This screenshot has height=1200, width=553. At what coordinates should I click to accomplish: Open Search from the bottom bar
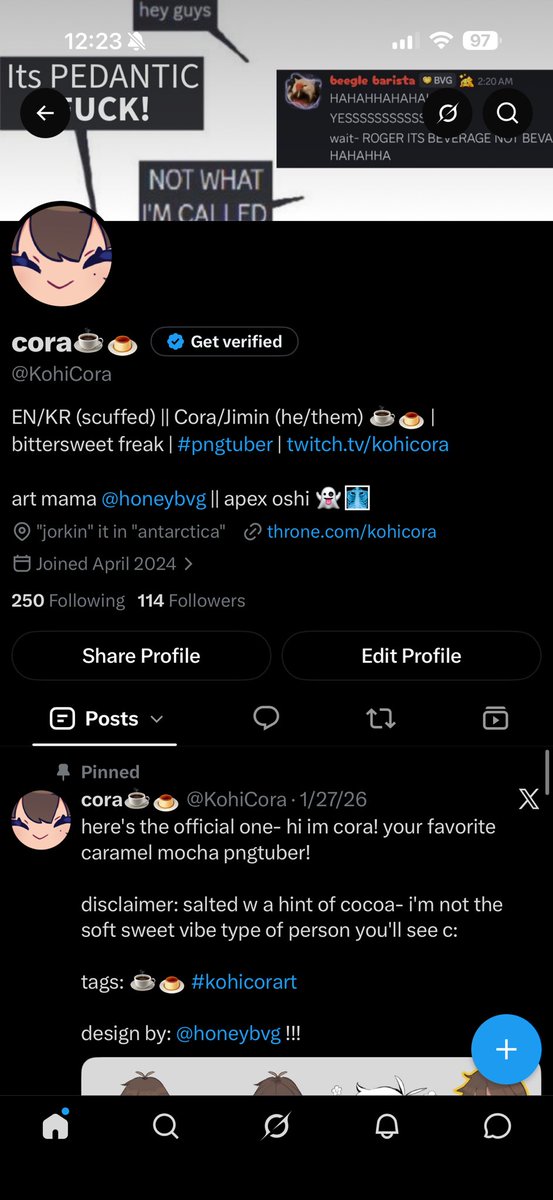166,1127
